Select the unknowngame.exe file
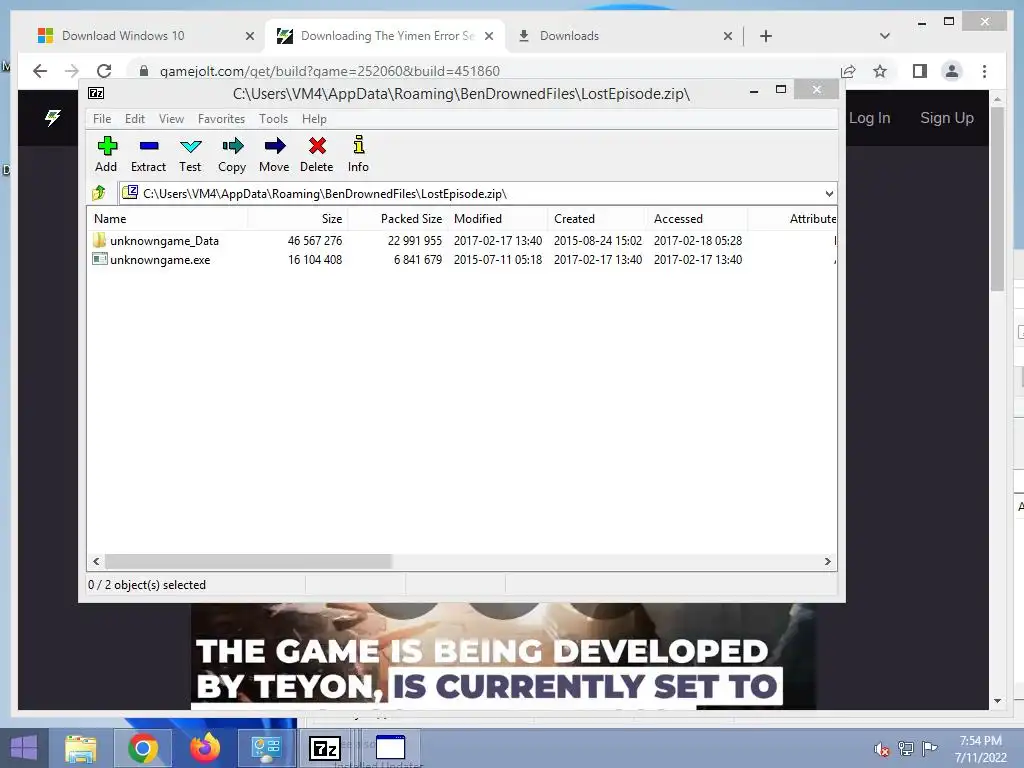Image resolution: width=1024 pixels, height=768 pixels. pos(462,260)
